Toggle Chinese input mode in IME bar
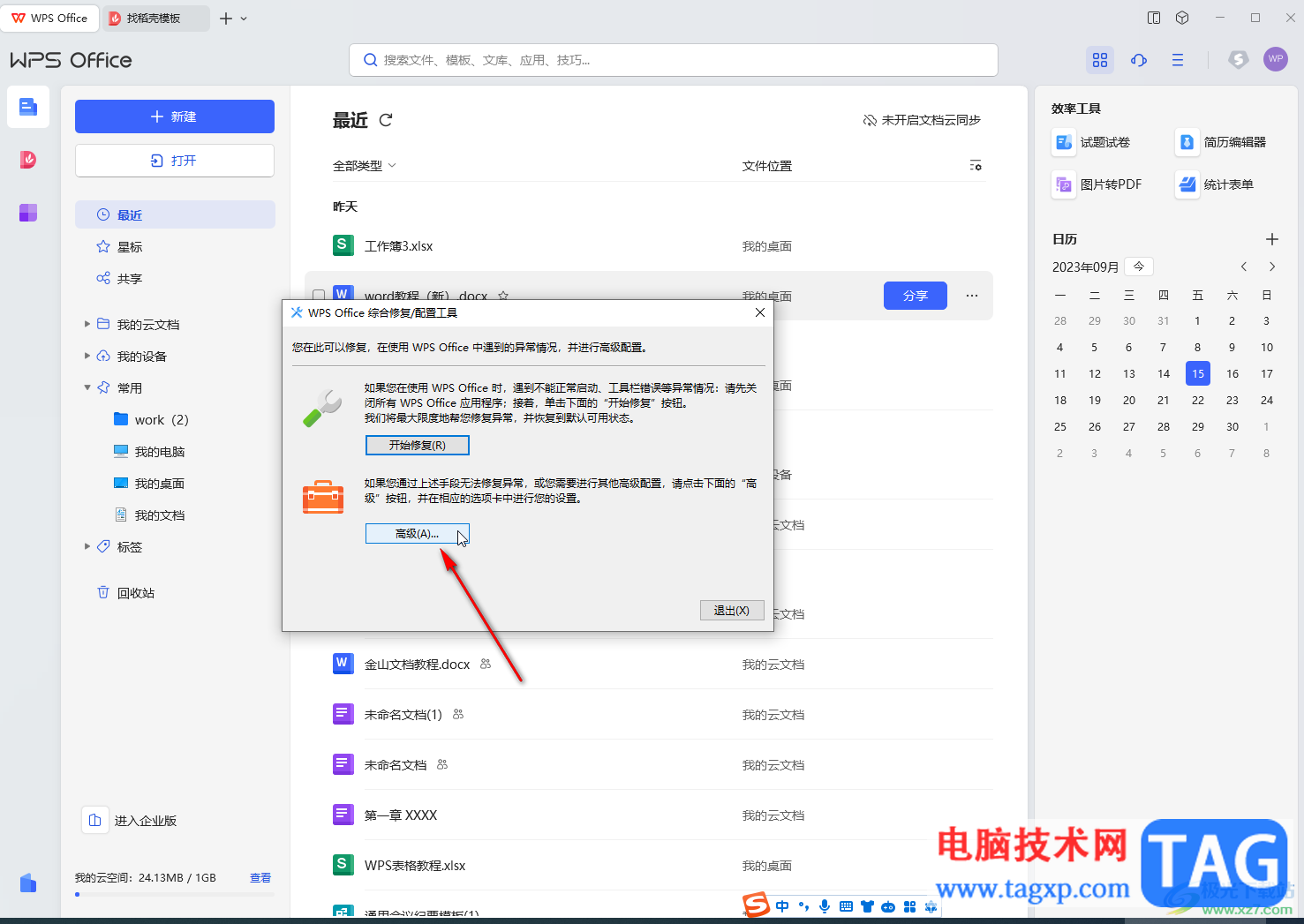Viewport: 1304px width, 924px height. point(782,906)
